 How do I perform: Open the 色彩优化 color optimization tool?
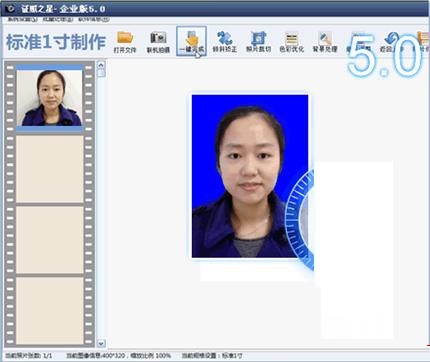coord(292,42)
